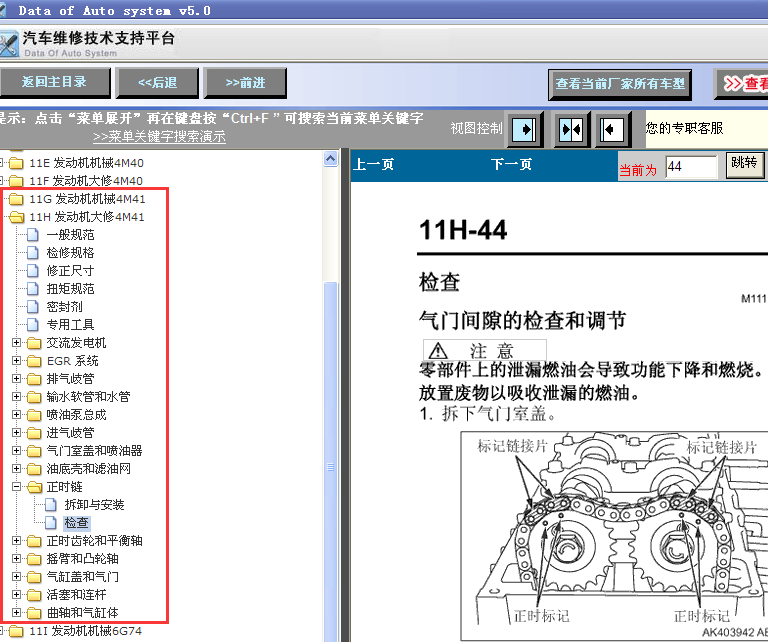Image resolution: width=768 pixels, height=642 pixels.
Task: Click the collapse-left view control icon
Action: click(613, 130)
